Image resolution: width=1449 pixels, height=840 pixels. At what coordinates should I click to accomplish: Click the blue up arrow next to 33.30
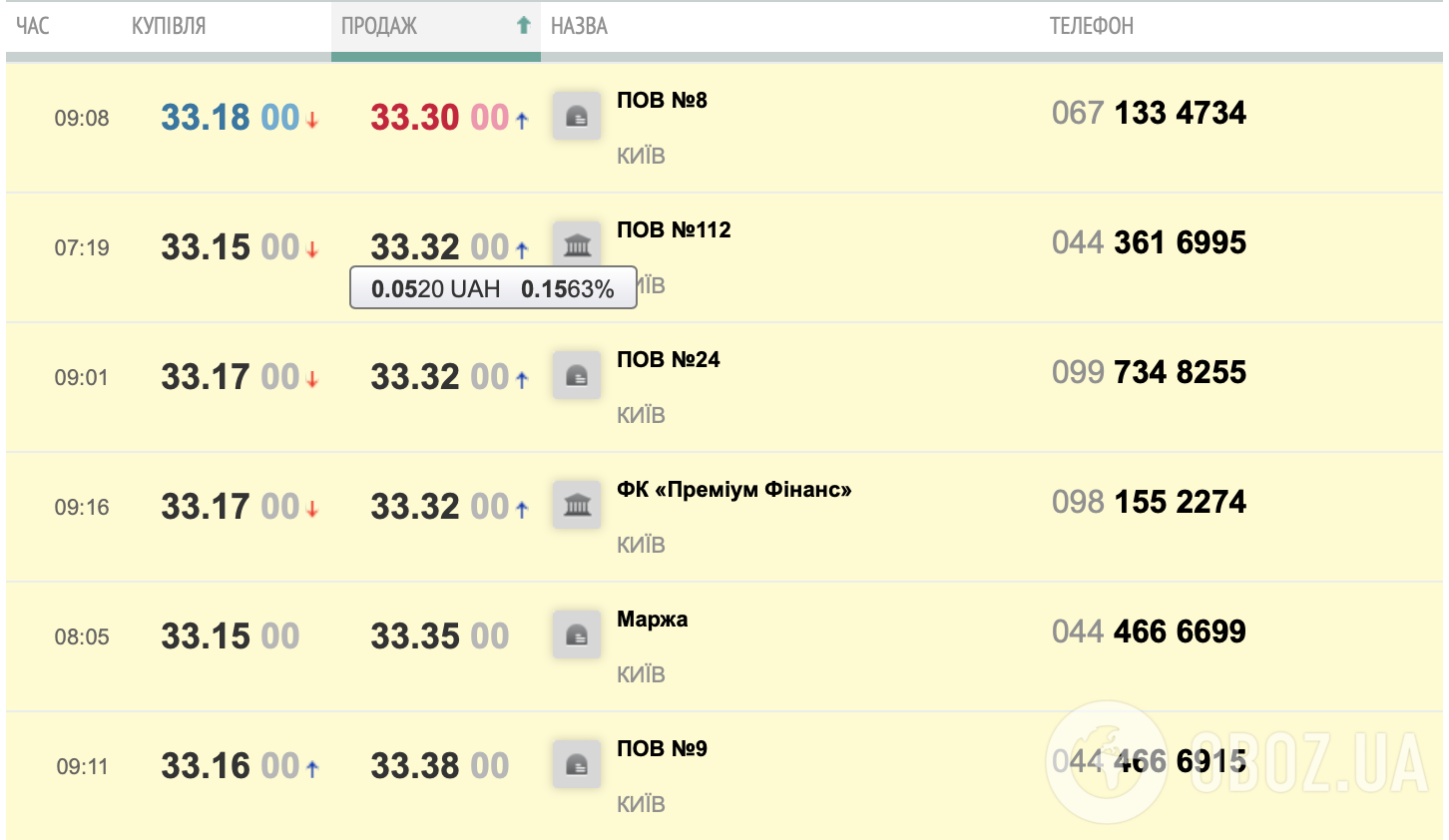[x=522, y=121]
